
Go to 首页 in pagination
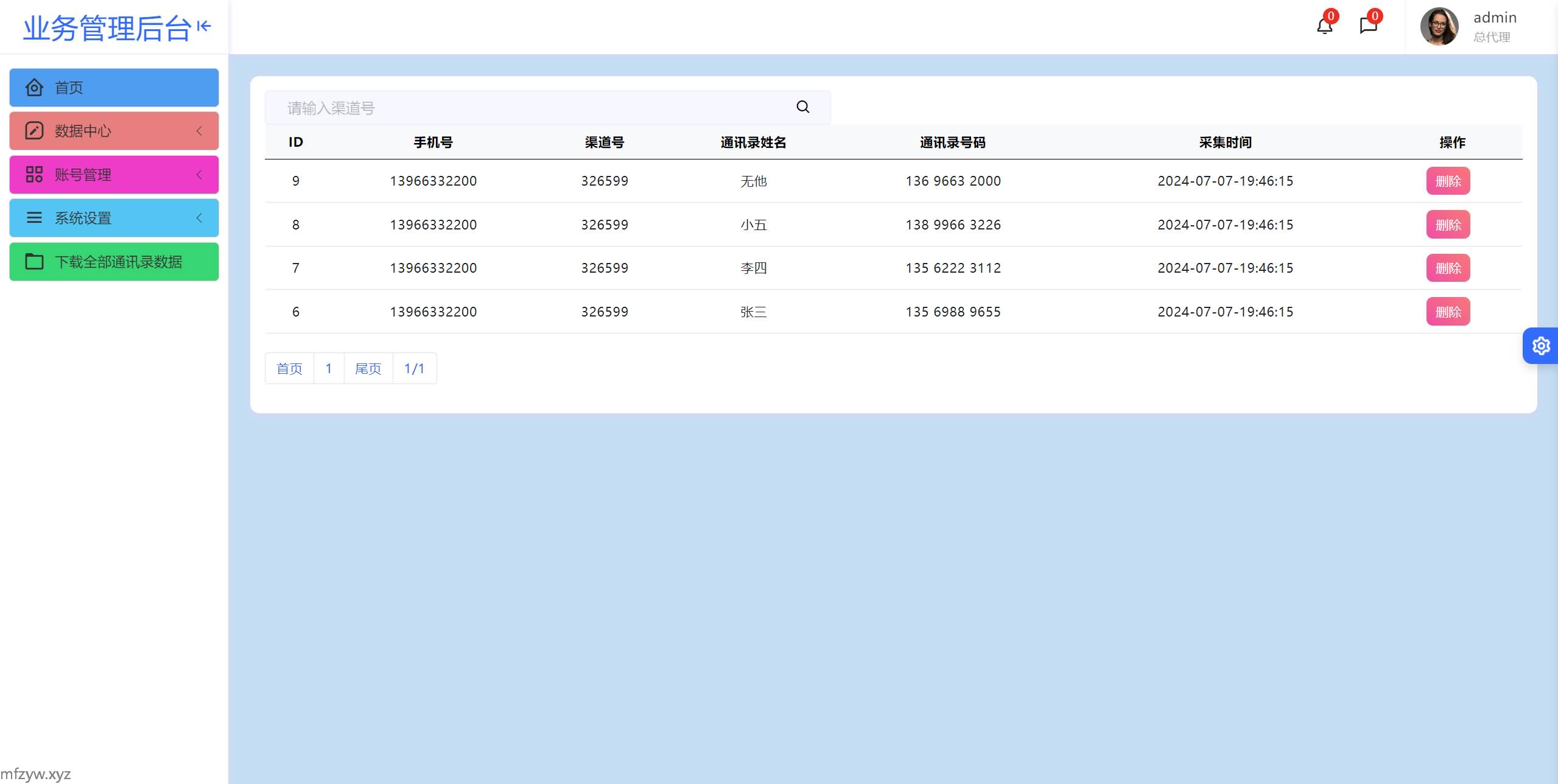click(289, 369)
